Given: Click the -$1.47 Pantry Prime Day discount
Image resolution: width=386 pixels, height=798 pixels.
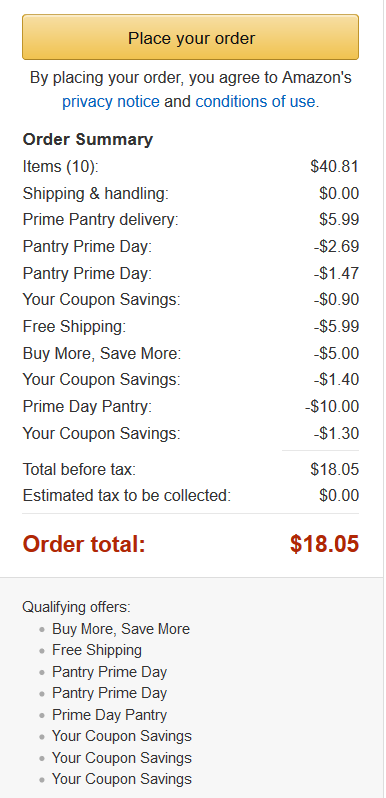Looking at the screenshot, I should click(336, 273).
